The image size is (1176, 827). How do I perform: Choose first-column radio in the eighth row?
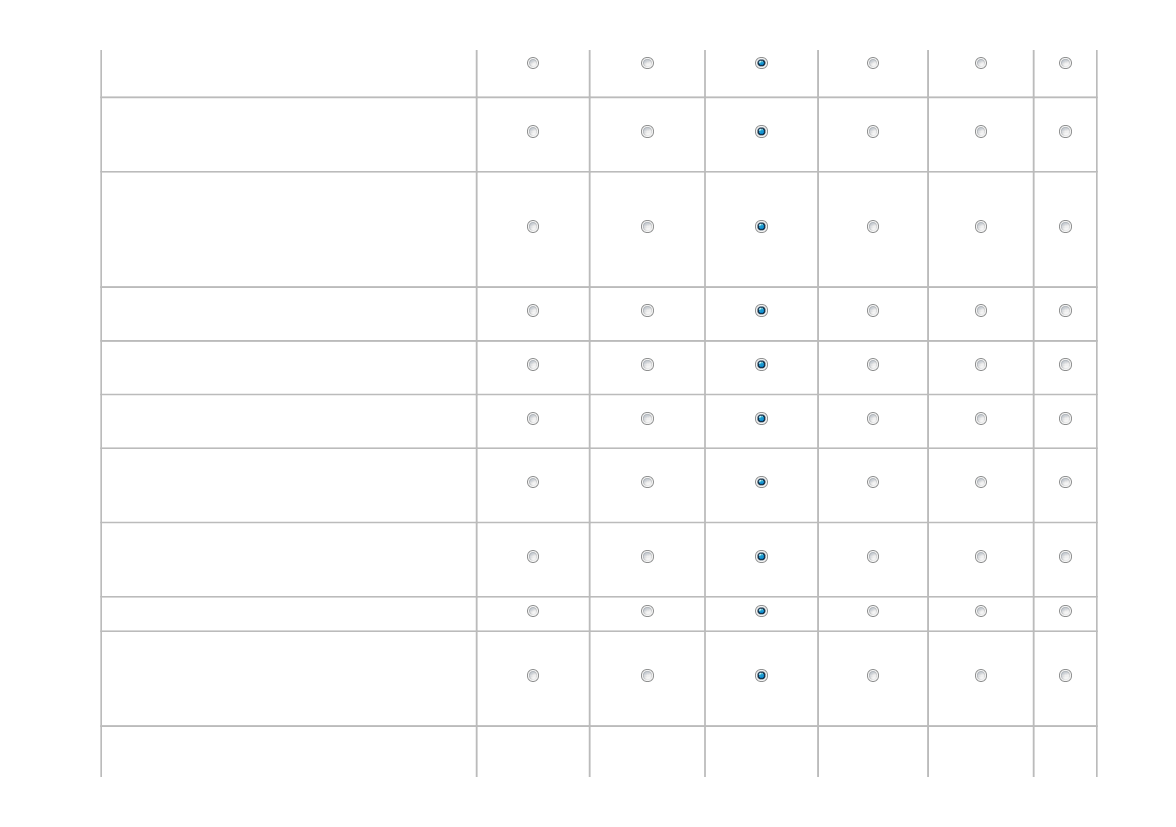click(532, 556)
